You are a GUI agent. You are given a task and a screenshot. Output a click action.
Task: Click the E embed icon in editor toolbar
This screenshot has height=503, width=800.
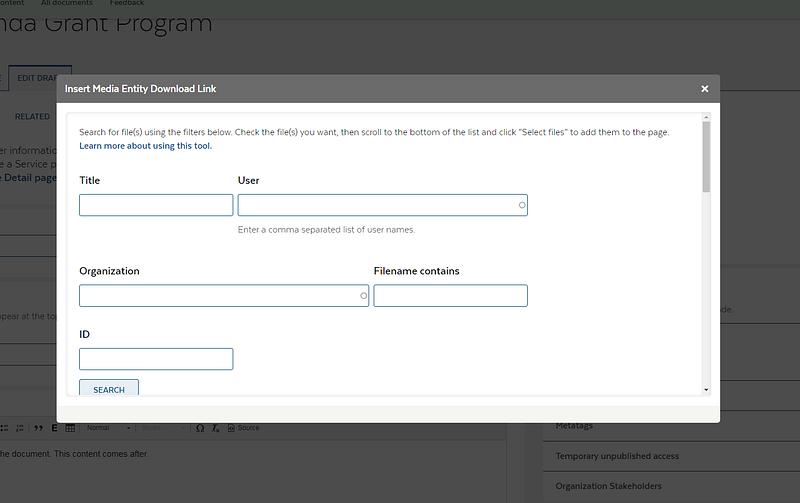pos(54,428)
